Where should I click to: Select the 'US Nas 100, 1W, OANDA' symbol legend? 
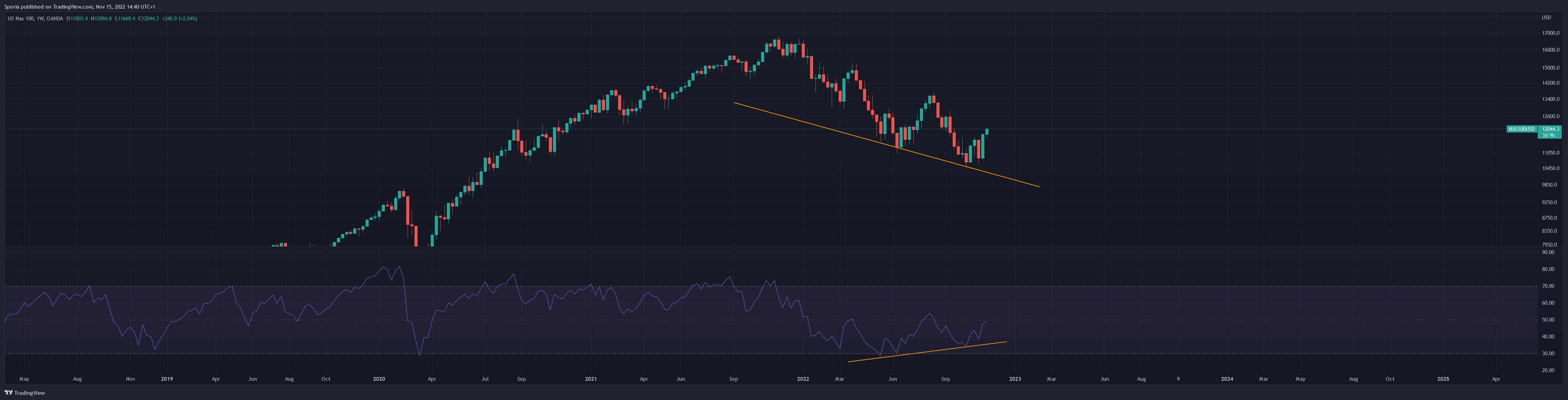35,19
